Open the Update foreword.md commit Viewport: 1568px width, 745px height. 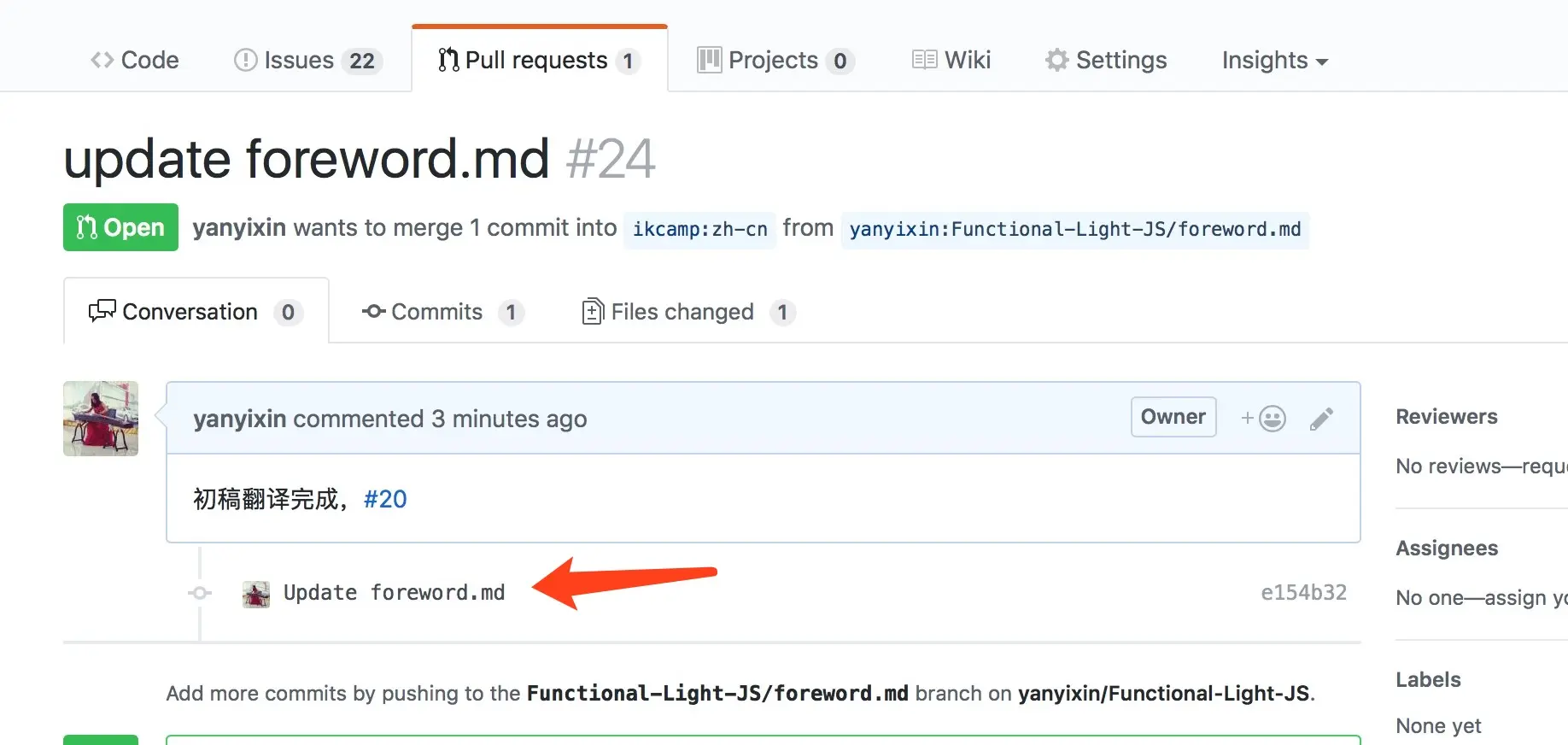pos(394,592)
